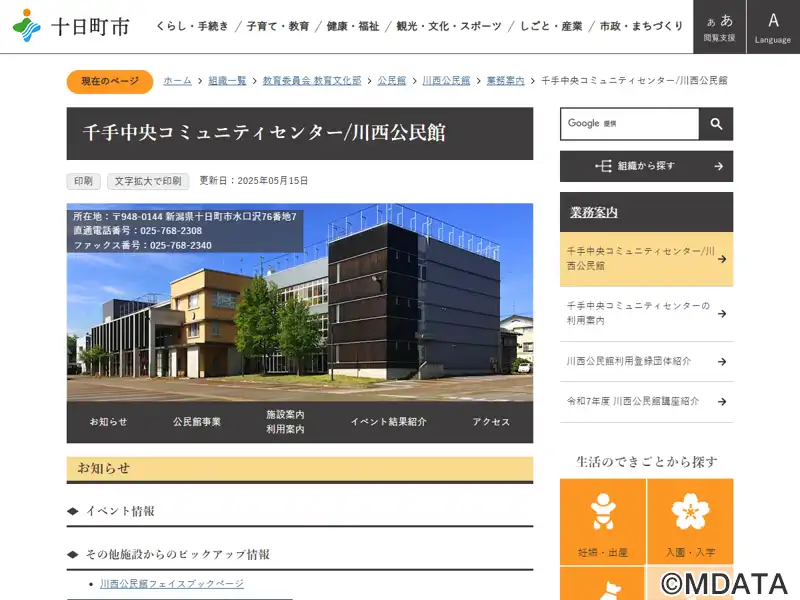Expand その他施設からのピックアップ情報 section
Viewport: 800px width, 600px height.
[x=300, y=555]
